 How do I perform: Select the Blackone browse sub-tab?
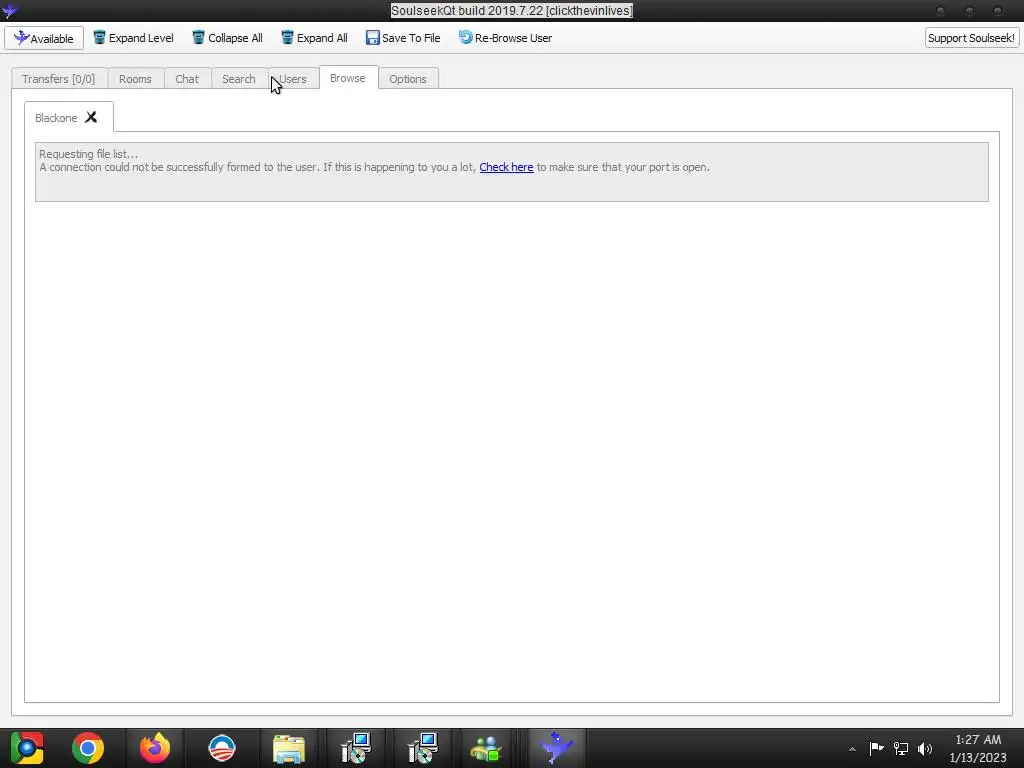(56, 118)
